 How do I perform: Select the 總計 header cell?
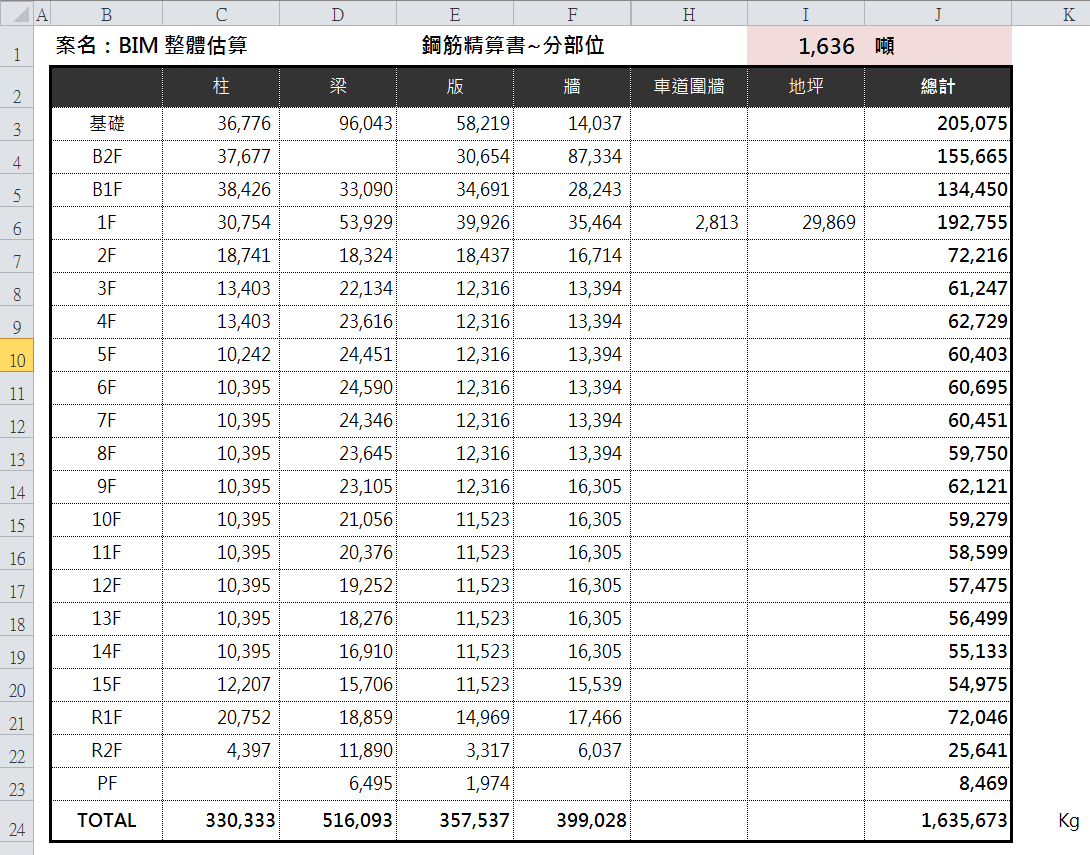(x=937, y=87)
